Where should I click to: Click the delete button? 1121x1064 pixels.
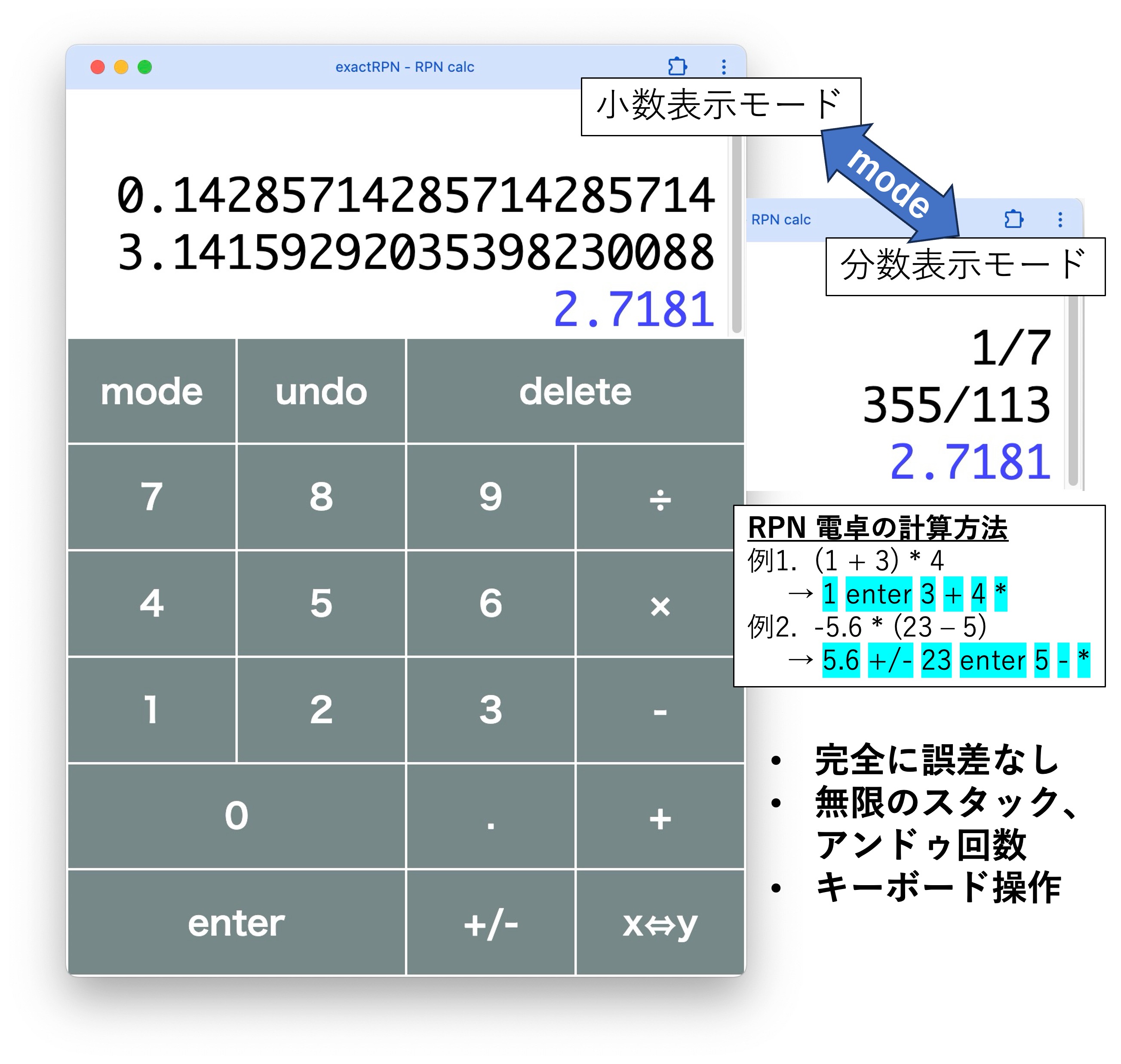coord(574,391)
